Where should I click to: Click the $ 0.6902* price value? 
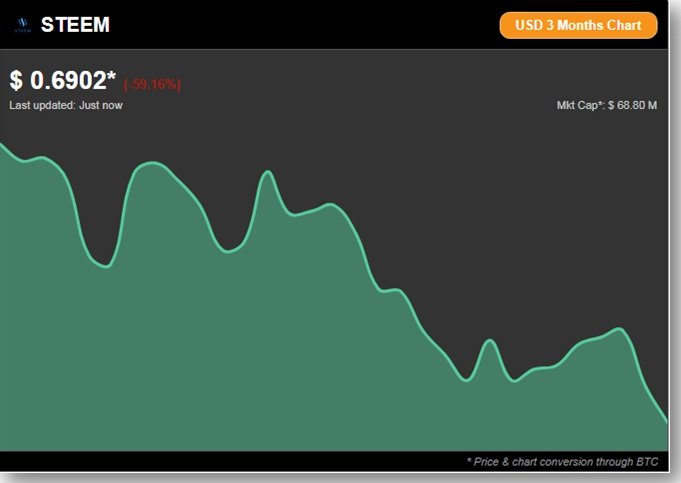pyautogui.click(x=63, y=80)
